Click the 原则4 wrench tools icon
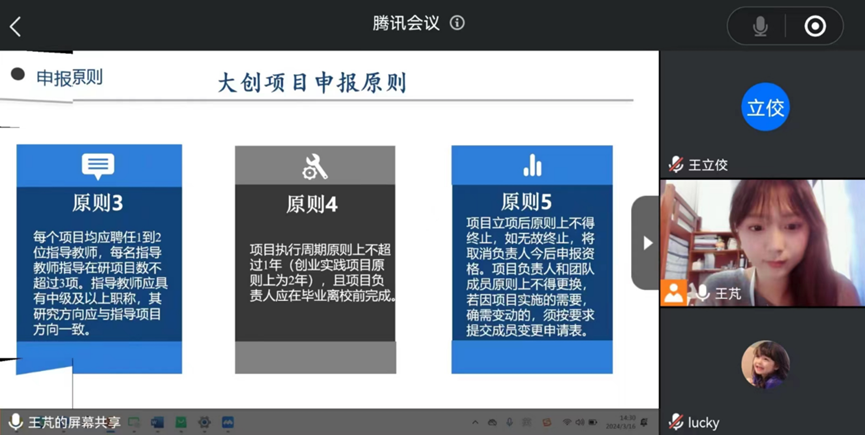The height and width of the screenshot is (435, 865). [314, 166]
